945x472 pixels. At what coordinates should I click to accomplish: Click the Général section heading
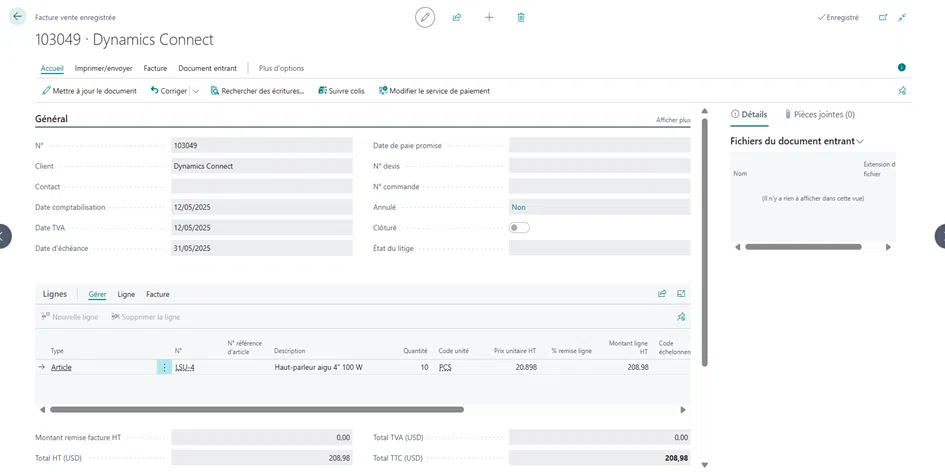(x=51, y=119)
